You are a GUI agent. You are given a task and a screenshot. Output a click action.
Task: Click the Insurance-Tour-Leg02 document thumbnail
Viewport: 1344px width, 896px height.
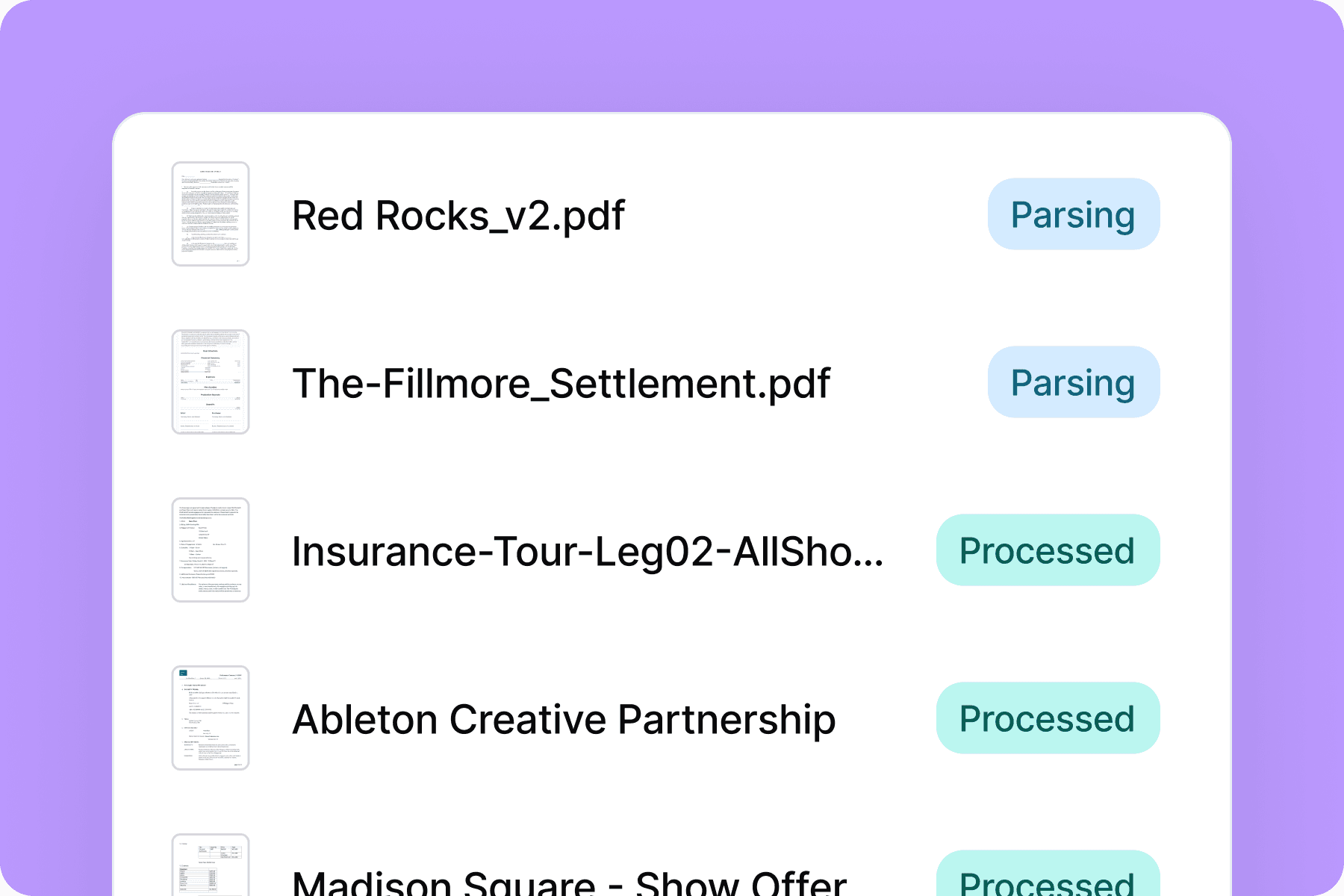(211, 550)
